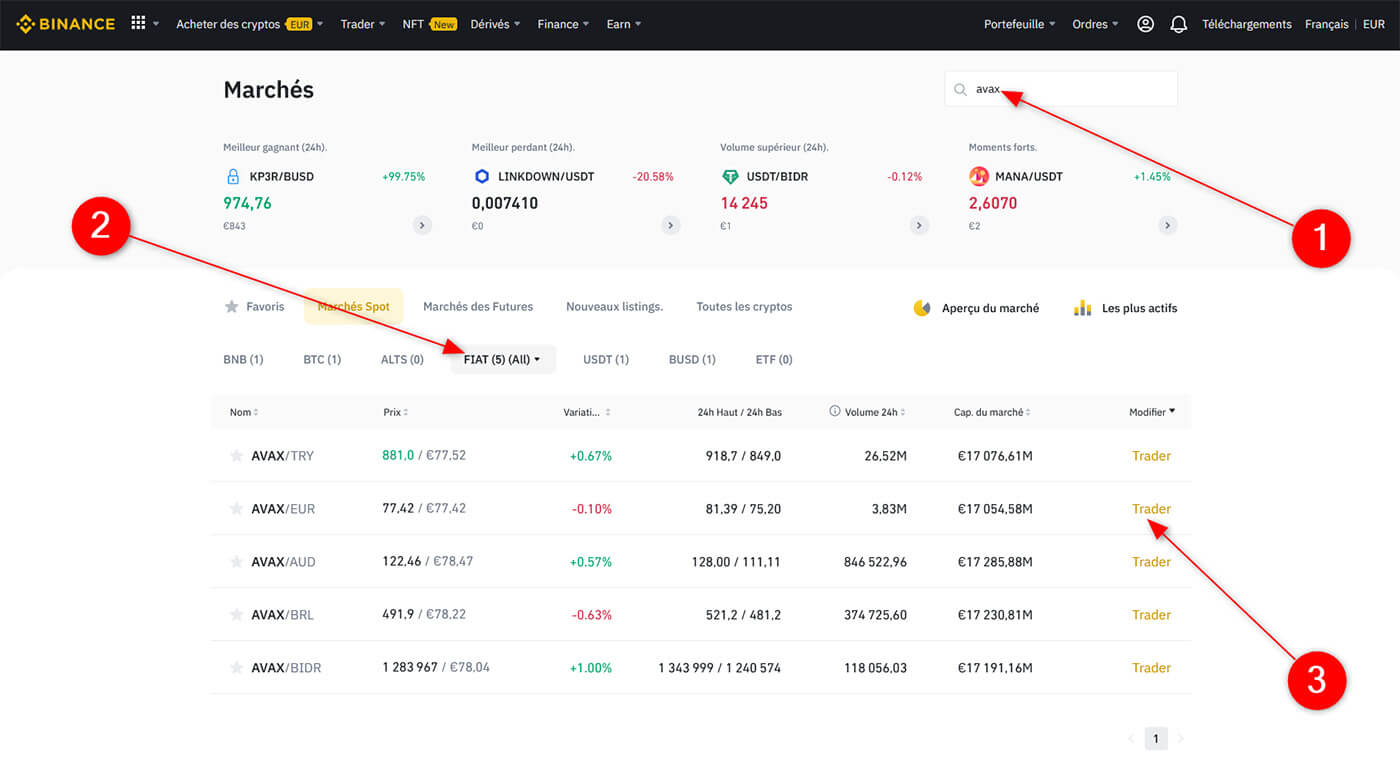Go to previous page arrow

1132,739
